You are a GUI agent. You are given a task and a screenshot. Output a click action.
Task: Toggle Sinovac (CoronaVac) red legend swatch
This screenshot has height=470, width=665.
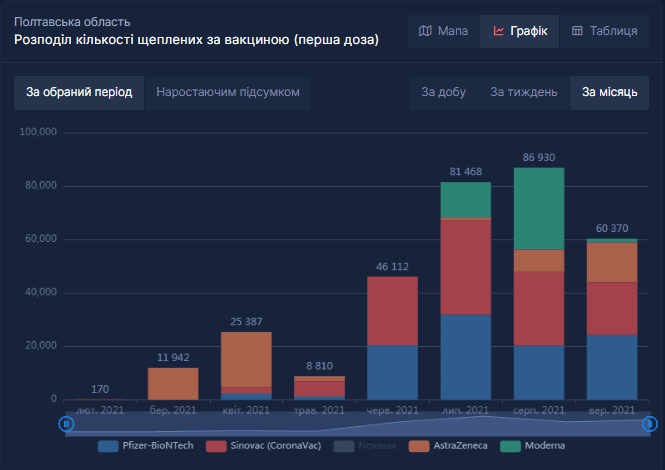tap(216, 446)
